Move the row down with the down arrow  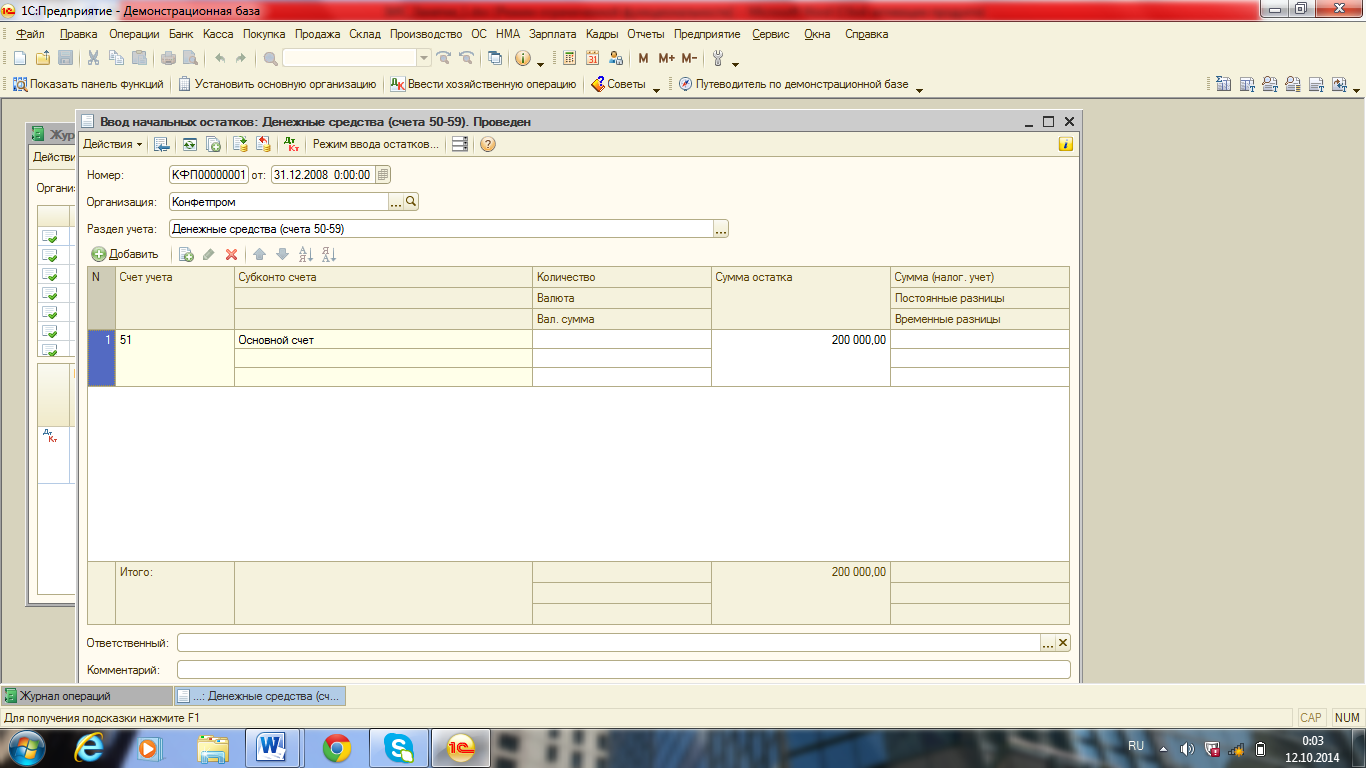point(282,255)
